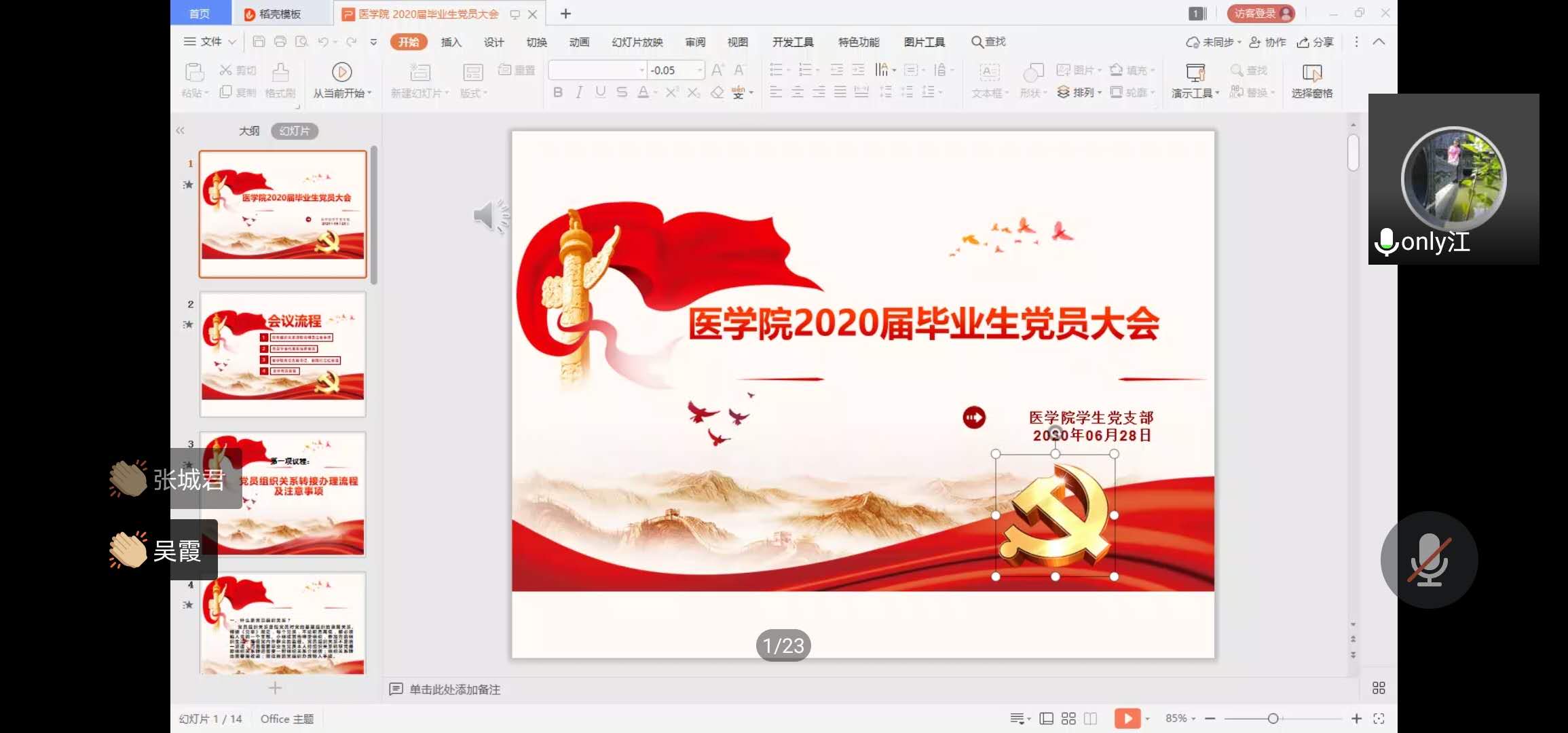Open the 图片工具 (Picture Tools) tab

pos(924,42)
